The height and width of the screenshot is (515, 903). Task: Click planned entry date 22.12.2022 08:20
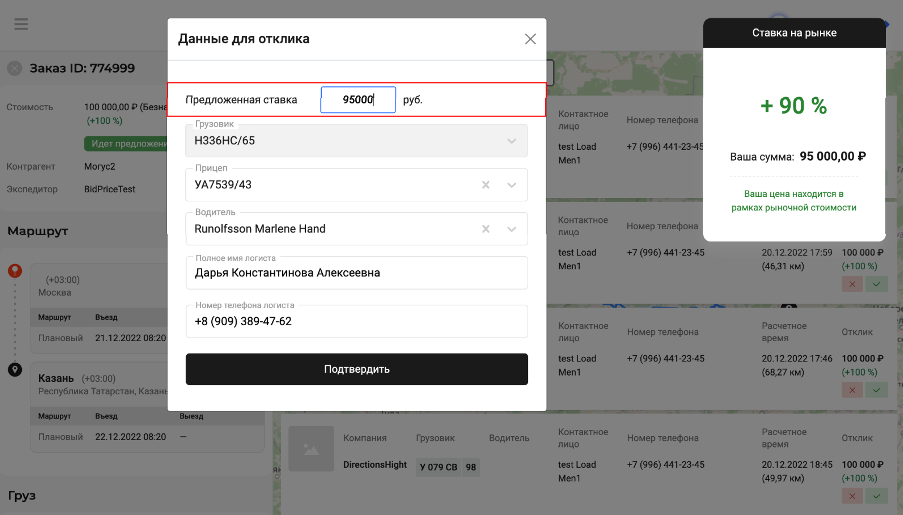(x=131, y=437)
